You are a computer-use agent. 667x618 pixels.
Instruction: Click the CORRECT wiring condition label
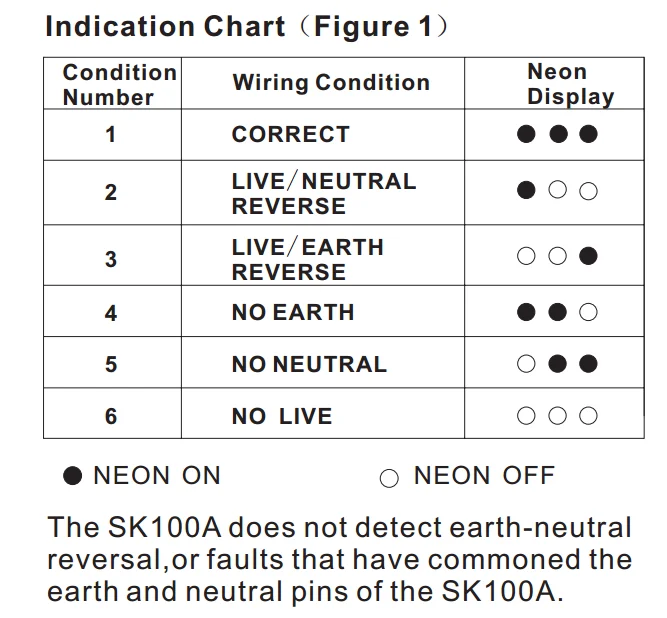[x=291, y=135]
